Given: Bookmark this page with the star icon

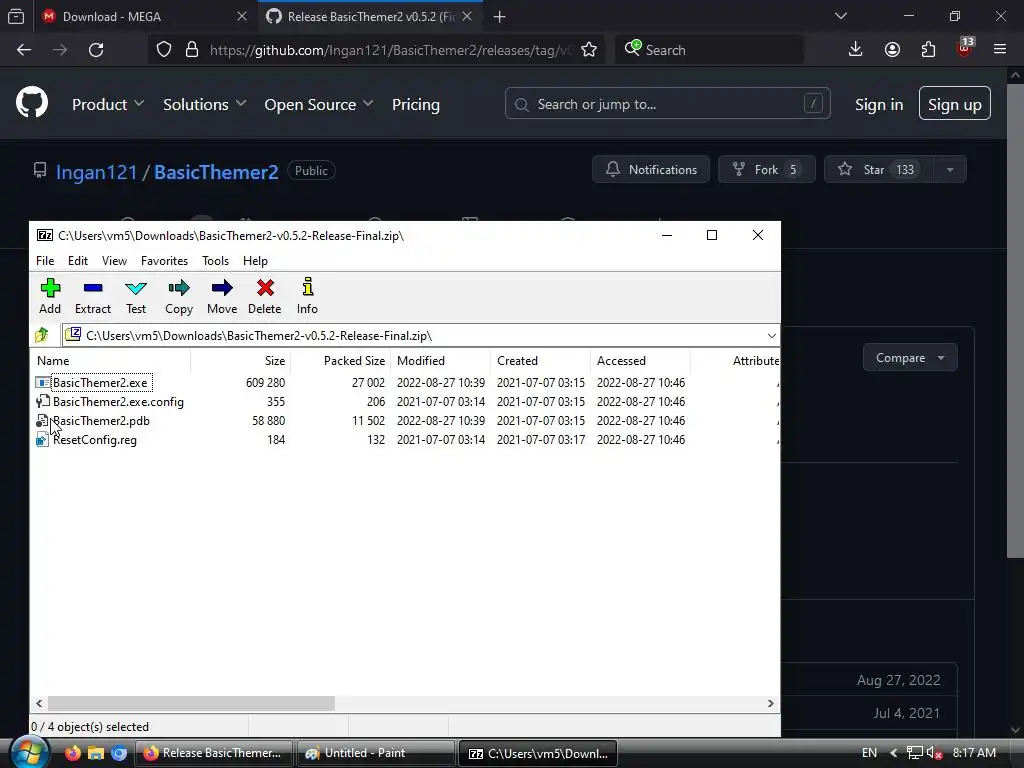Looking at the screenshot, I should click(x=589, y=50).
